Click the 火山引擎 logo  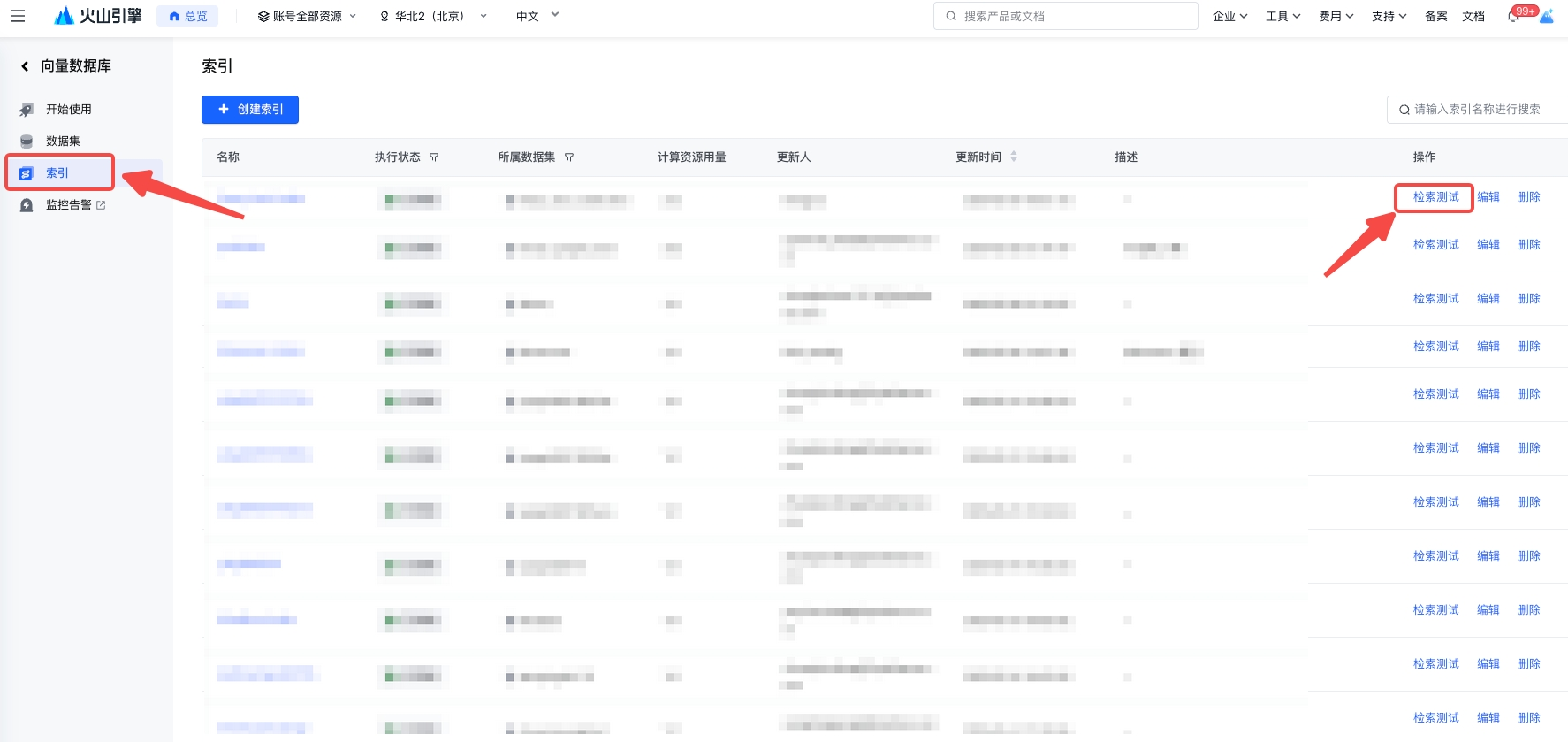97,16
